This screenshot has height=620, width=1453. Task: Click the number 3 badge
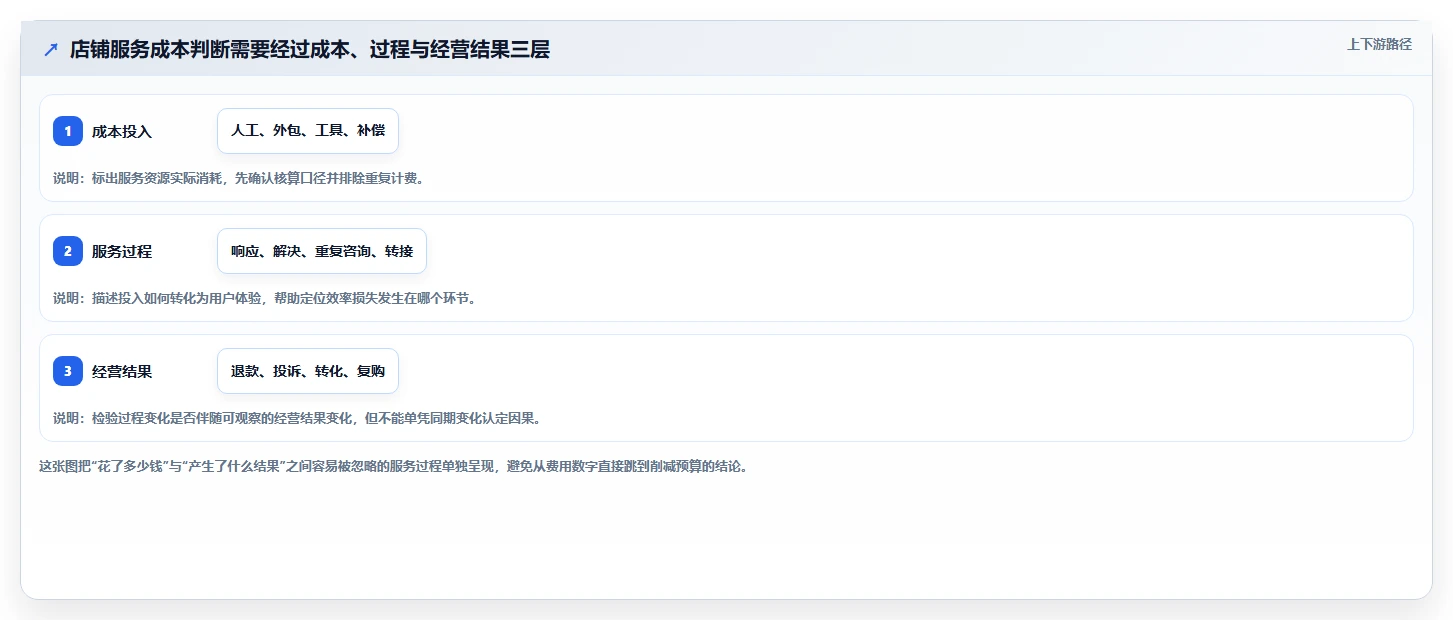pos(68,371)
